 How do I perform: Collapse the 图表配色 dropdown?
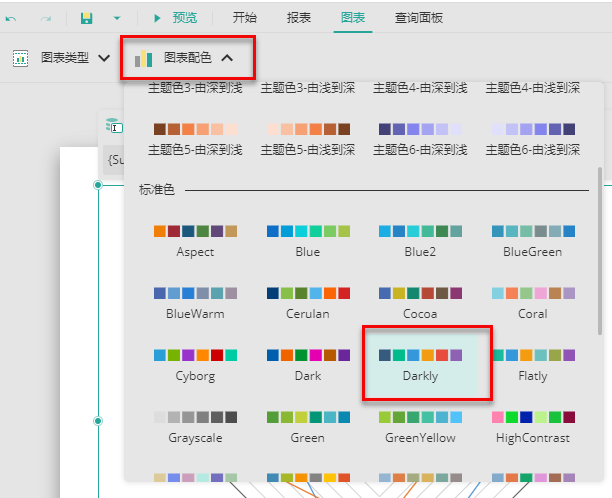(x=227, y=58)
